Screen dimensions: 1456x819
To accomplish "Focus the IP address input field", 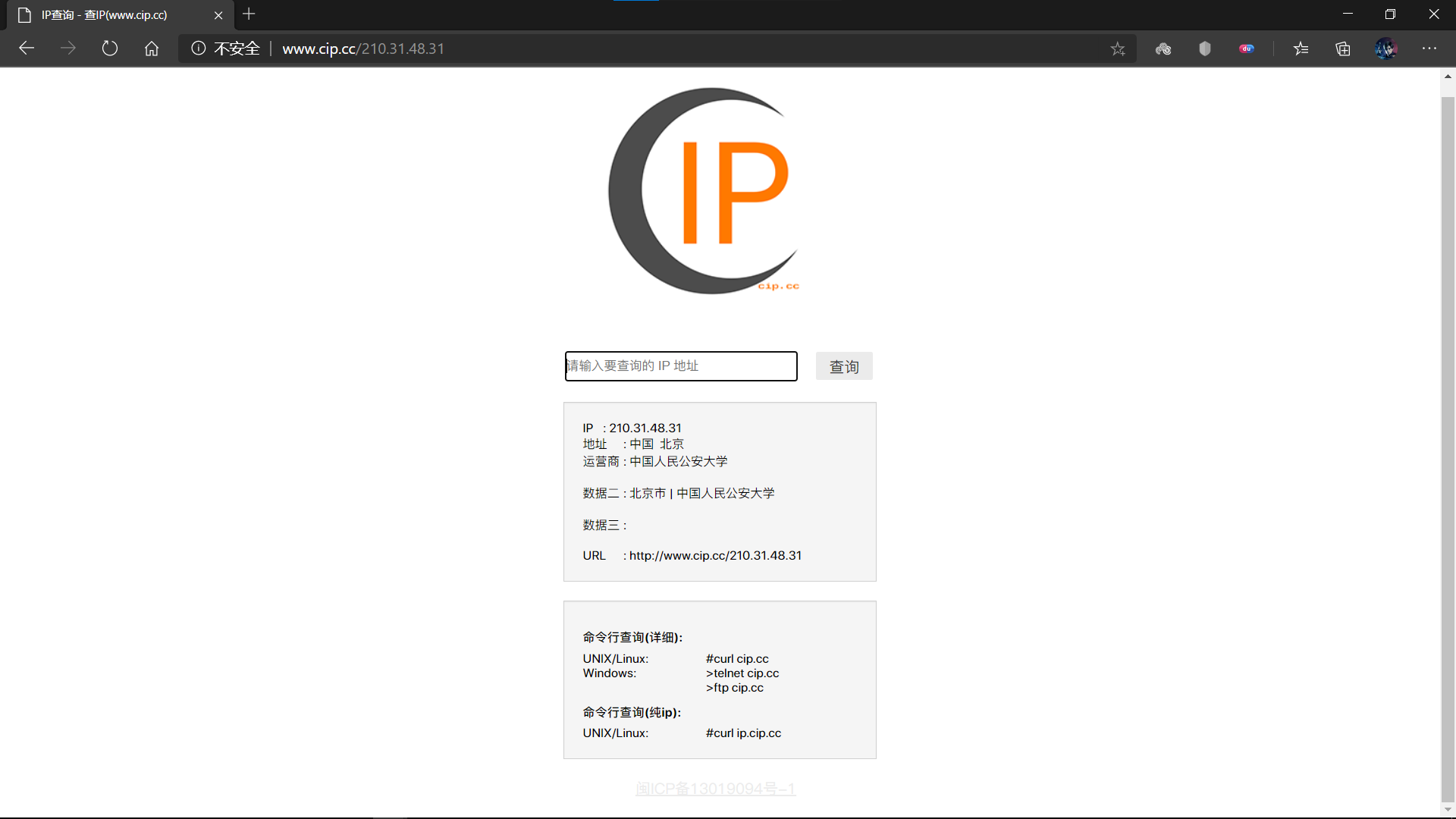I will pos(680,366).
